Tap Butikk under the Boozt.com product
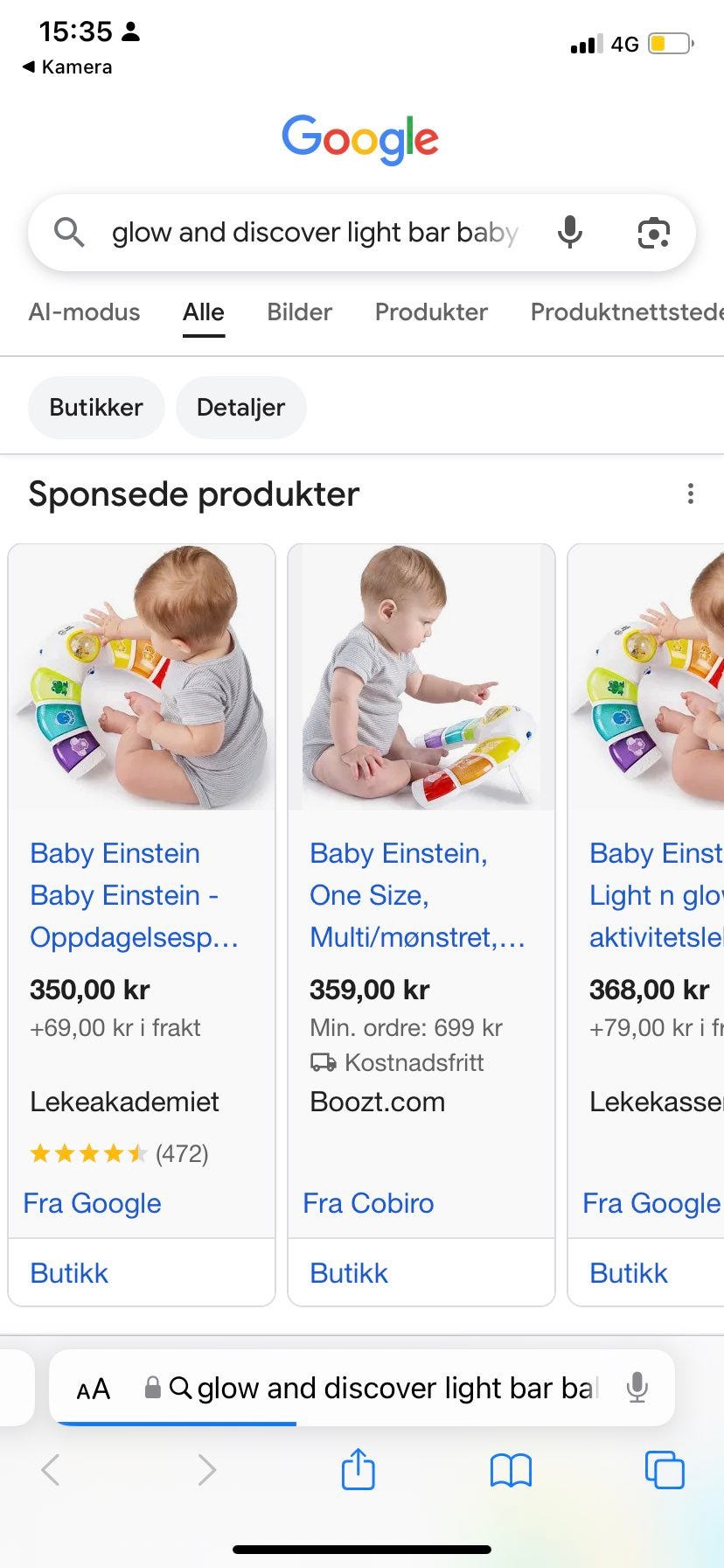724x1568 pixels. pos(349,1273)
